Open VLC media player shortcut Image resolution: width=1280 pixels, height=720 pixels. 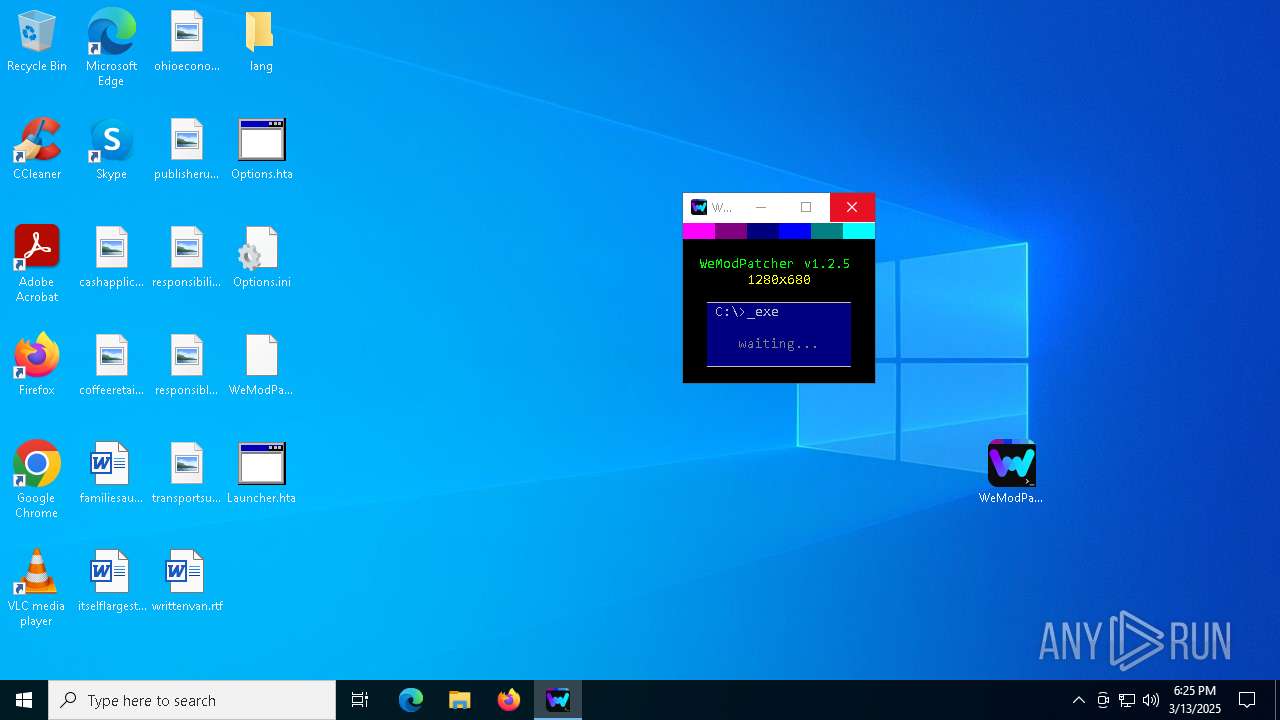tap(37, 588)
